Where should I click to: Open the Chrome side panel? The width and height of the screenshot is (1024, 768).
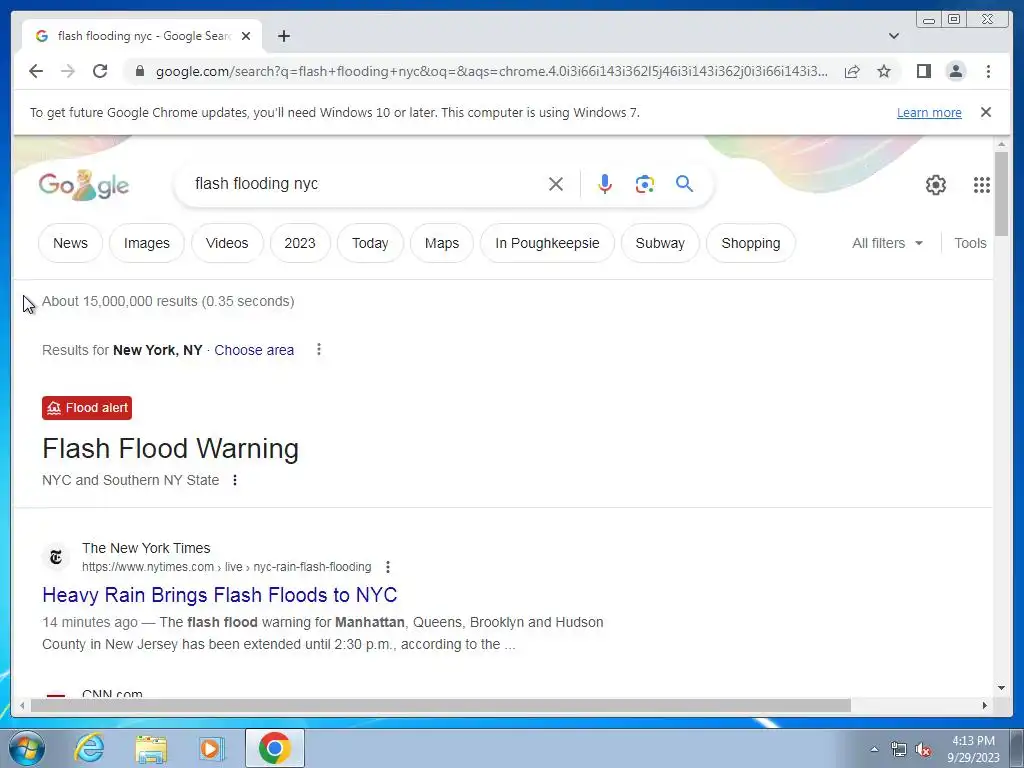click(923, 71)
